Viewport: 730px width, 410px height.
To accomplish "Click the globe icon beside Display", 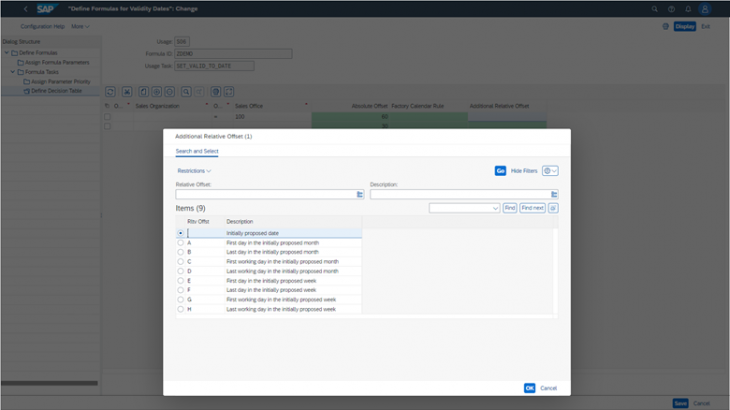I will click(666, 27).
